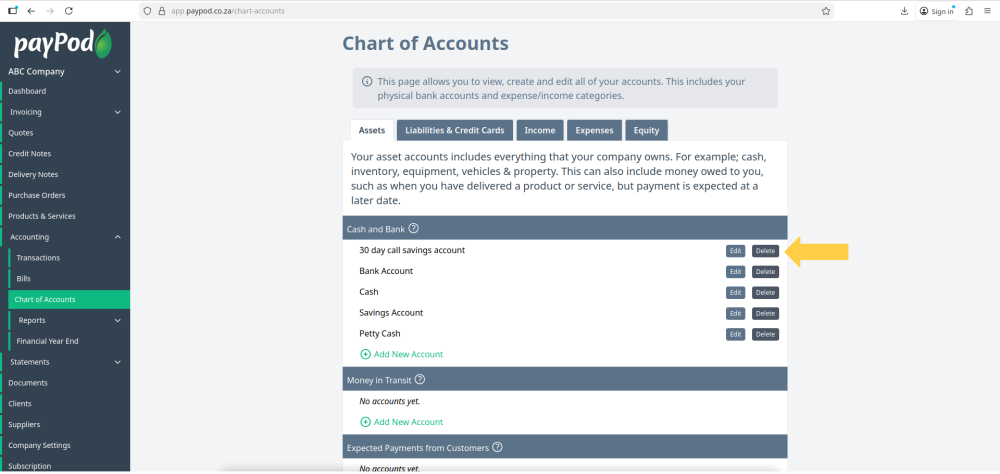This screenshot has width=1000, height=474.
Task: Edit the Bank Account row
Action: 735,272
